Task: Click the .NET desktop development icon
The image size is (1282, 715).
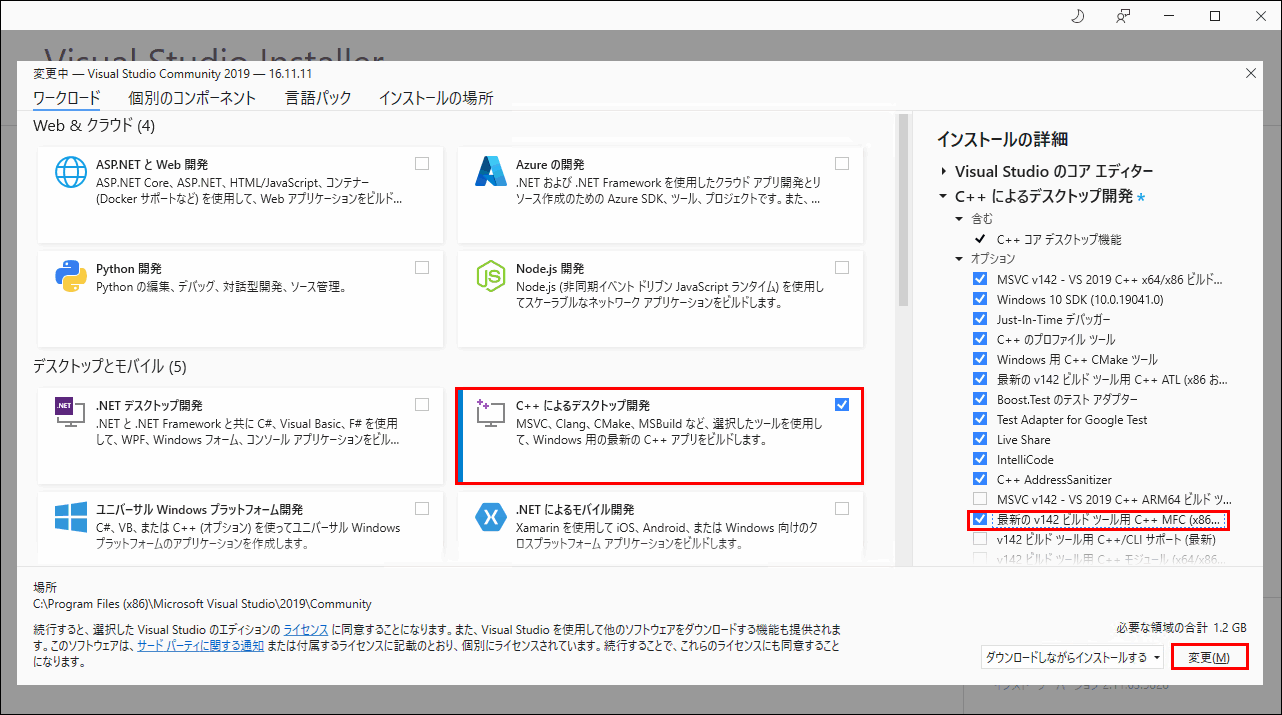Action: tap(71, 414)
